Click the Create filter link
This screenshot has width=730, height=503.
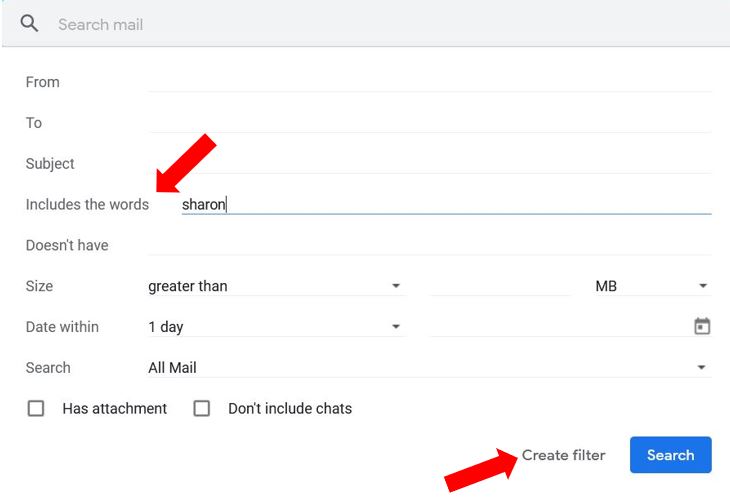(563, 455)
